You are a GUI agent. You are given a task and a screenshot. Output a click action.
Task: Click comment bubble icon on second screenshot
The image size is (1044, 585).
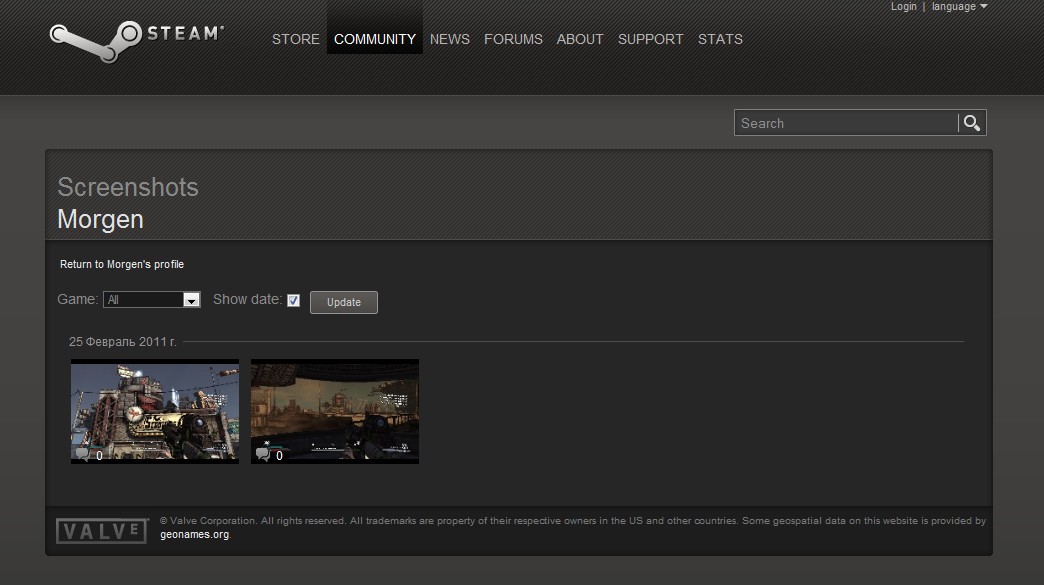point(263,454)
